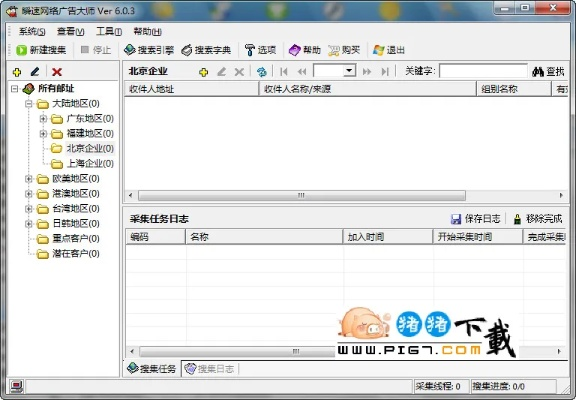576x400 pixels.
Task: Select 北京企业(0) in the tree
Action: [x=90, y=148]
